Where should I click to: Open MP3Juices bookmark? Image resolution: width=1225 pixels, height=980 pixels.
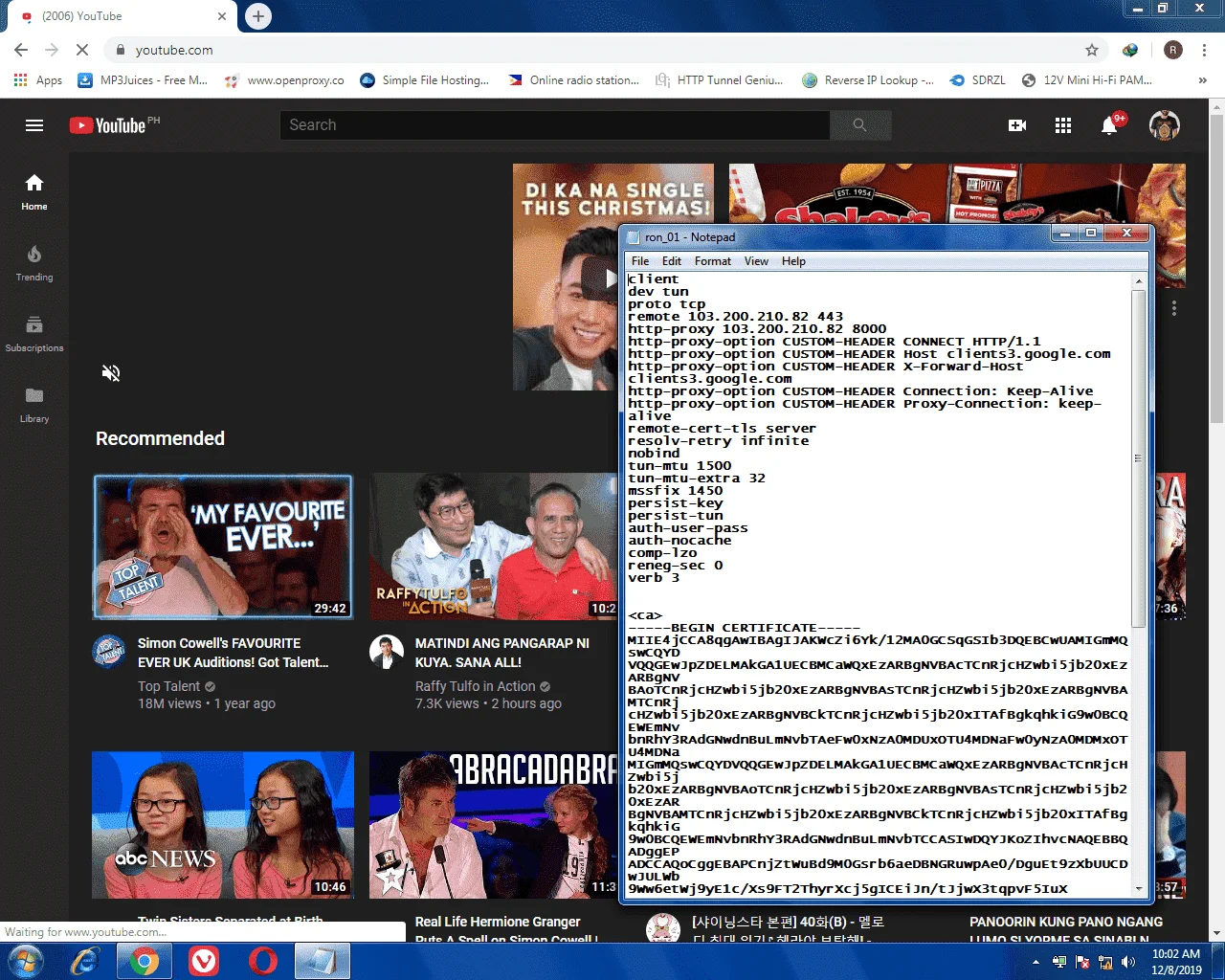click(x=143, y=80)
